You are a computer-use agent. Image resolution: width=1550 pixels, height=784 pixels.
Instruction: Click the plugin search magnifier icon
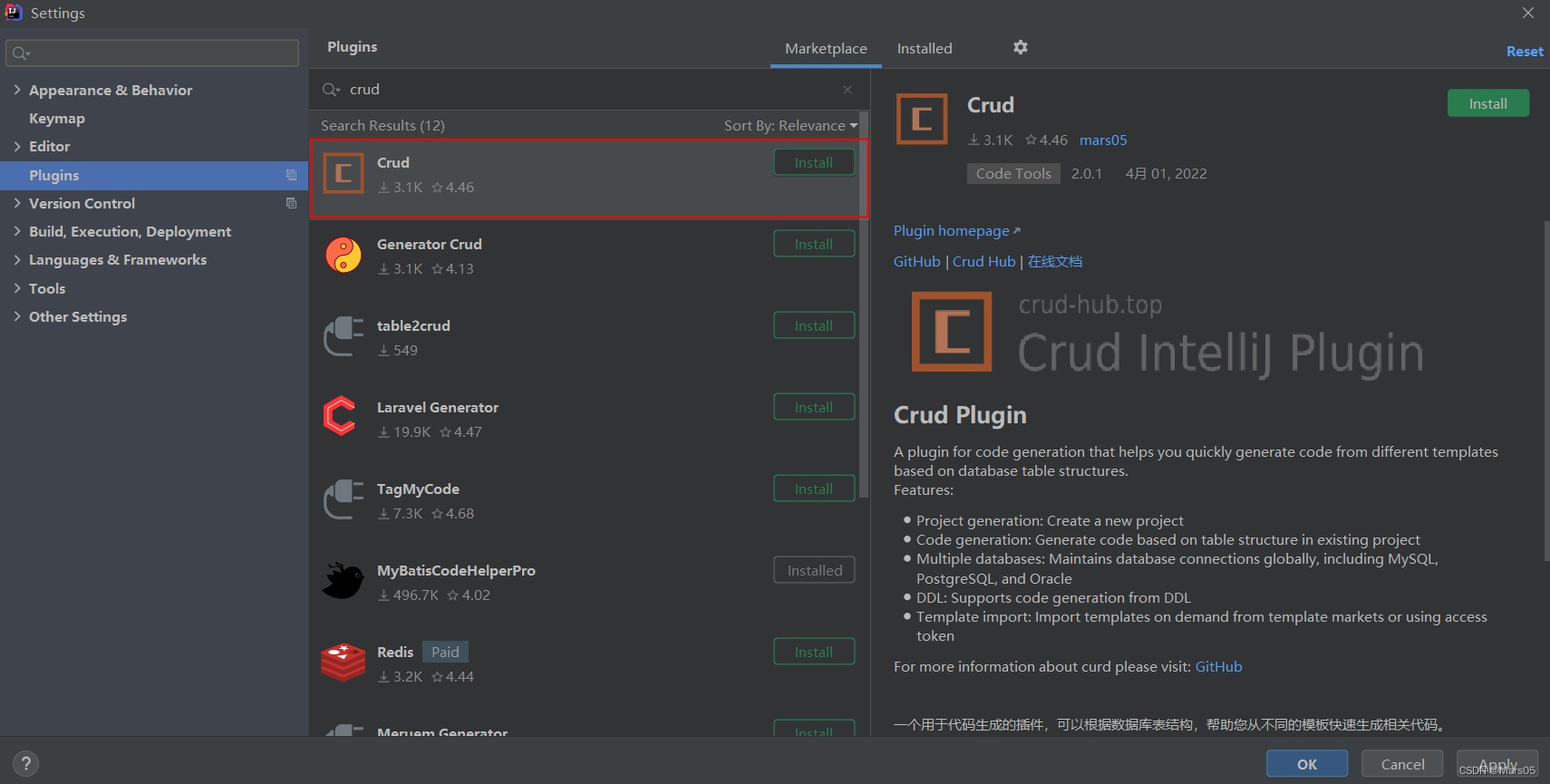(331, 90)
